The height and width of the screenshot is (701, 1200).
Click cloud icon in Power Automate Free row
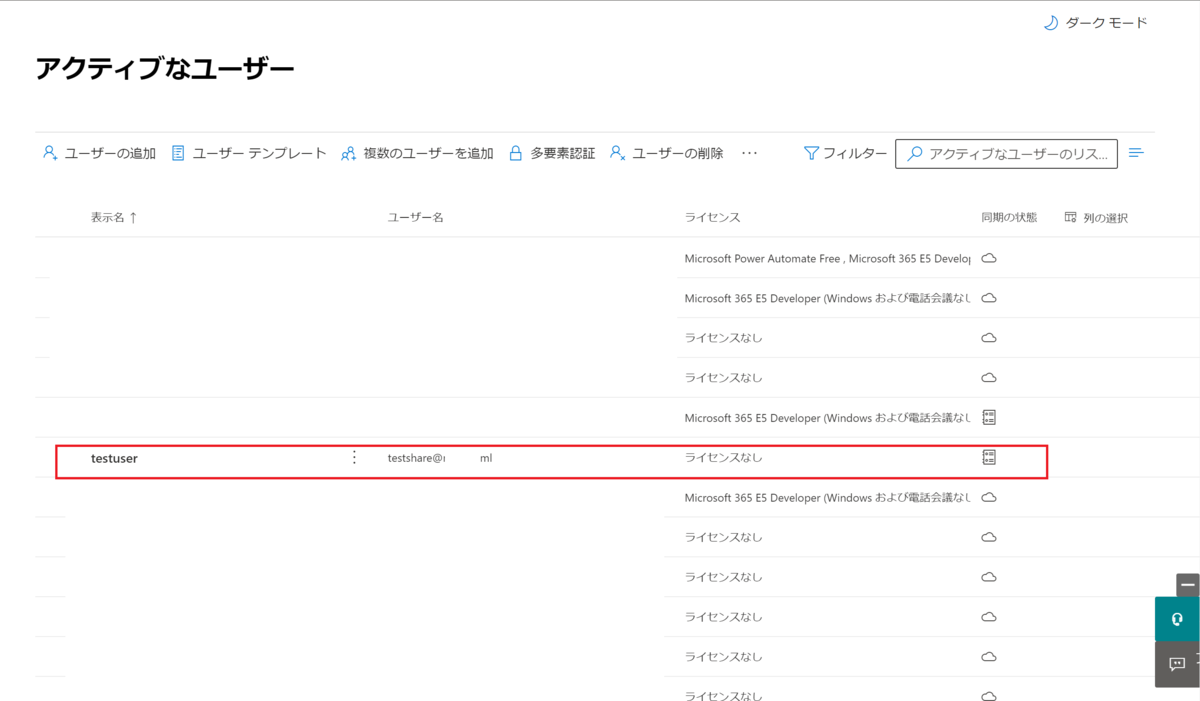click(x=989, y=258)
